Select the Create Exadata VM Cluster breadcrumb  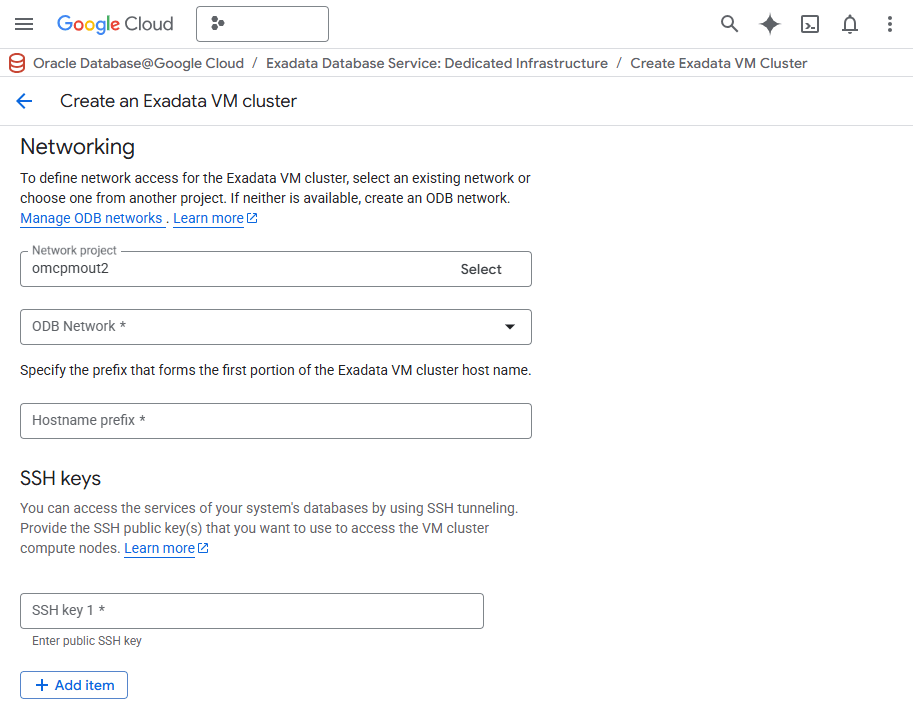(718, 62)
